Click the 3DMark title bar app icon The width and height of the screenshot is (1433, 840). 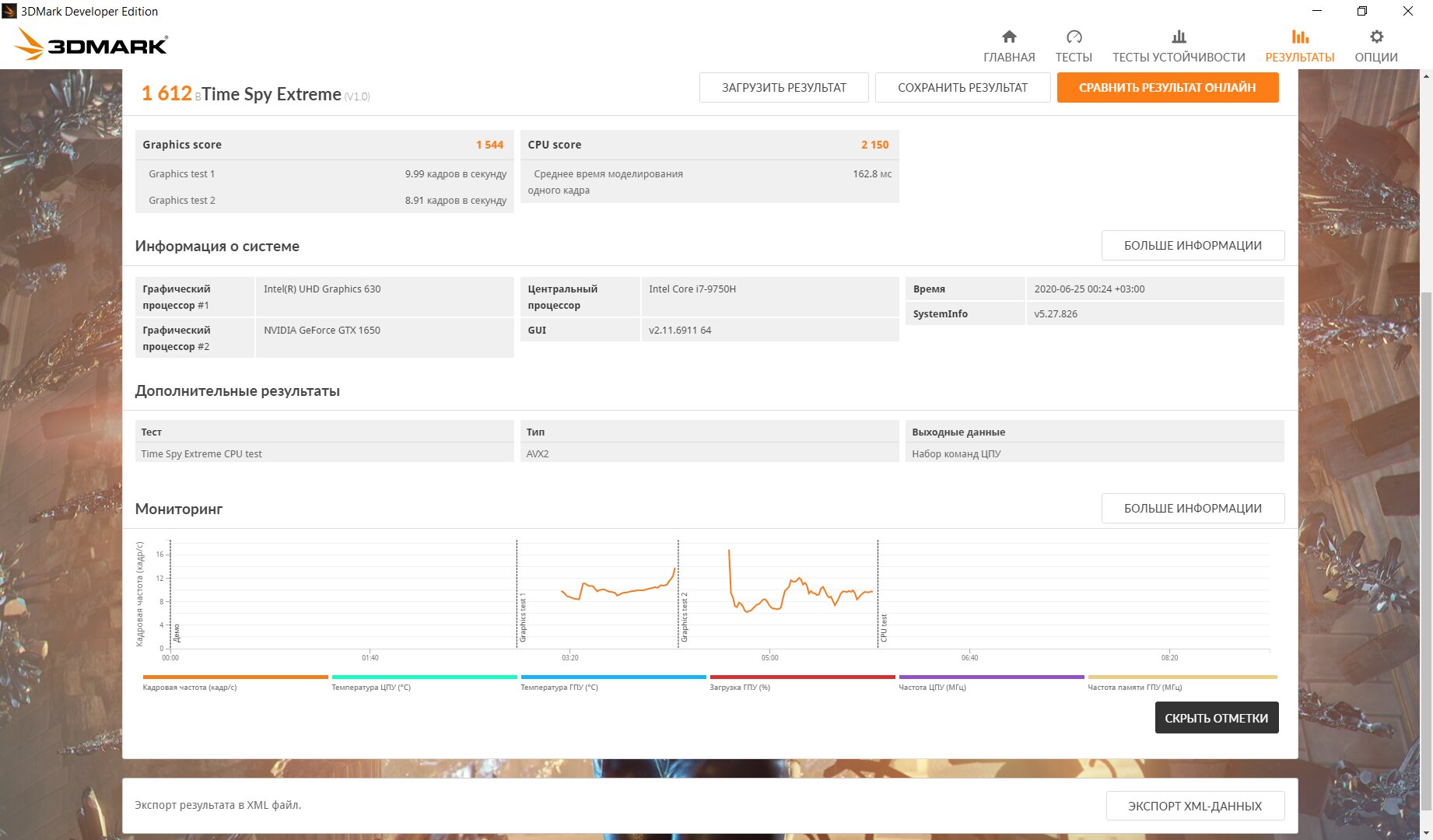point(9,11)
